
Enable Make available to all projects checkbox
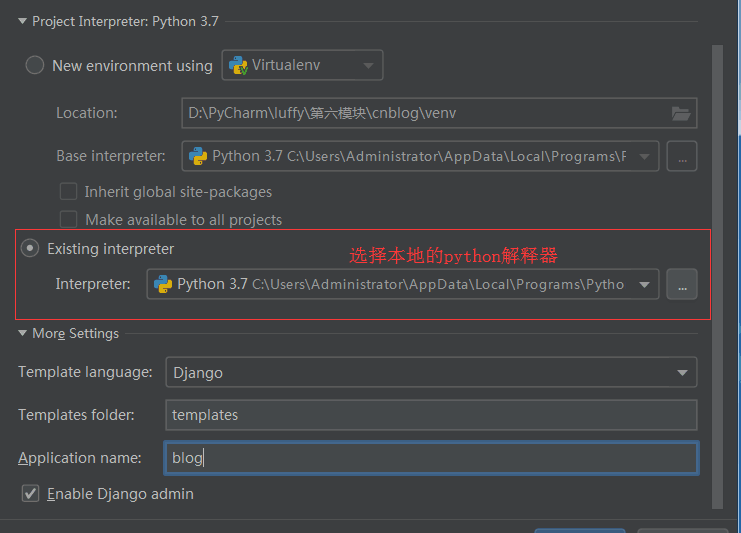[69, 220]
